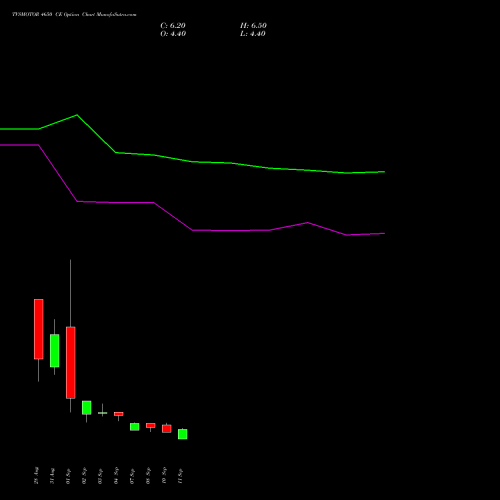This screenshot has height=500, width=500.
Task: Click the red candle above 28 Aug
Action: pyautogui.click(x=39, y=329)
